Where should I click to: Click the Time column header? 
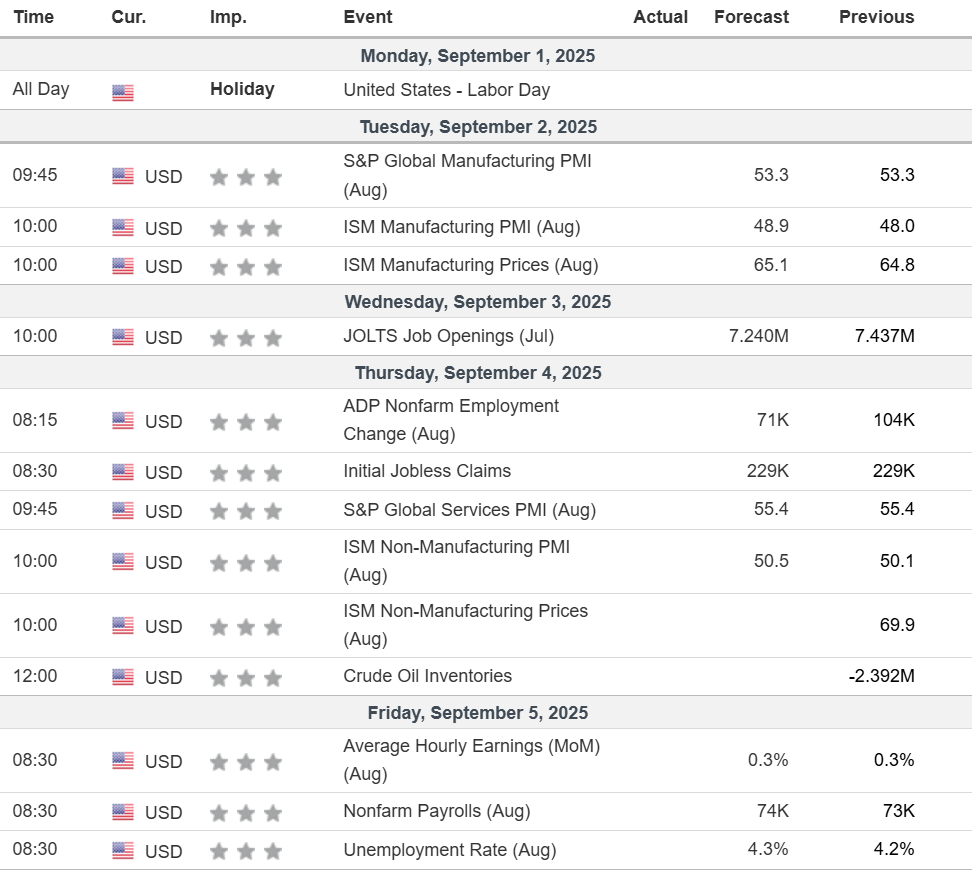point(33,17)
